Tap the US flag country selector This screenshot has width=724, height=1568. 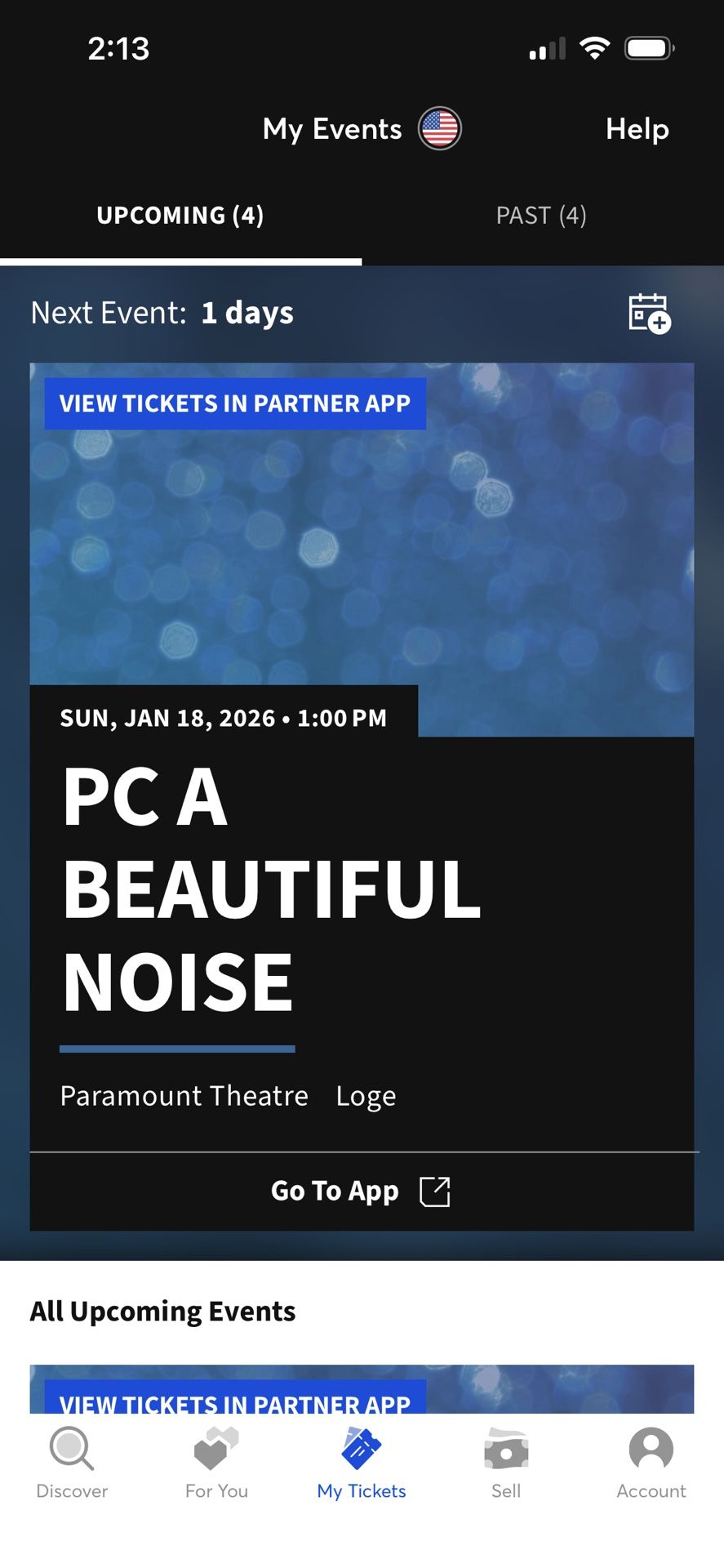pos(440,129)
